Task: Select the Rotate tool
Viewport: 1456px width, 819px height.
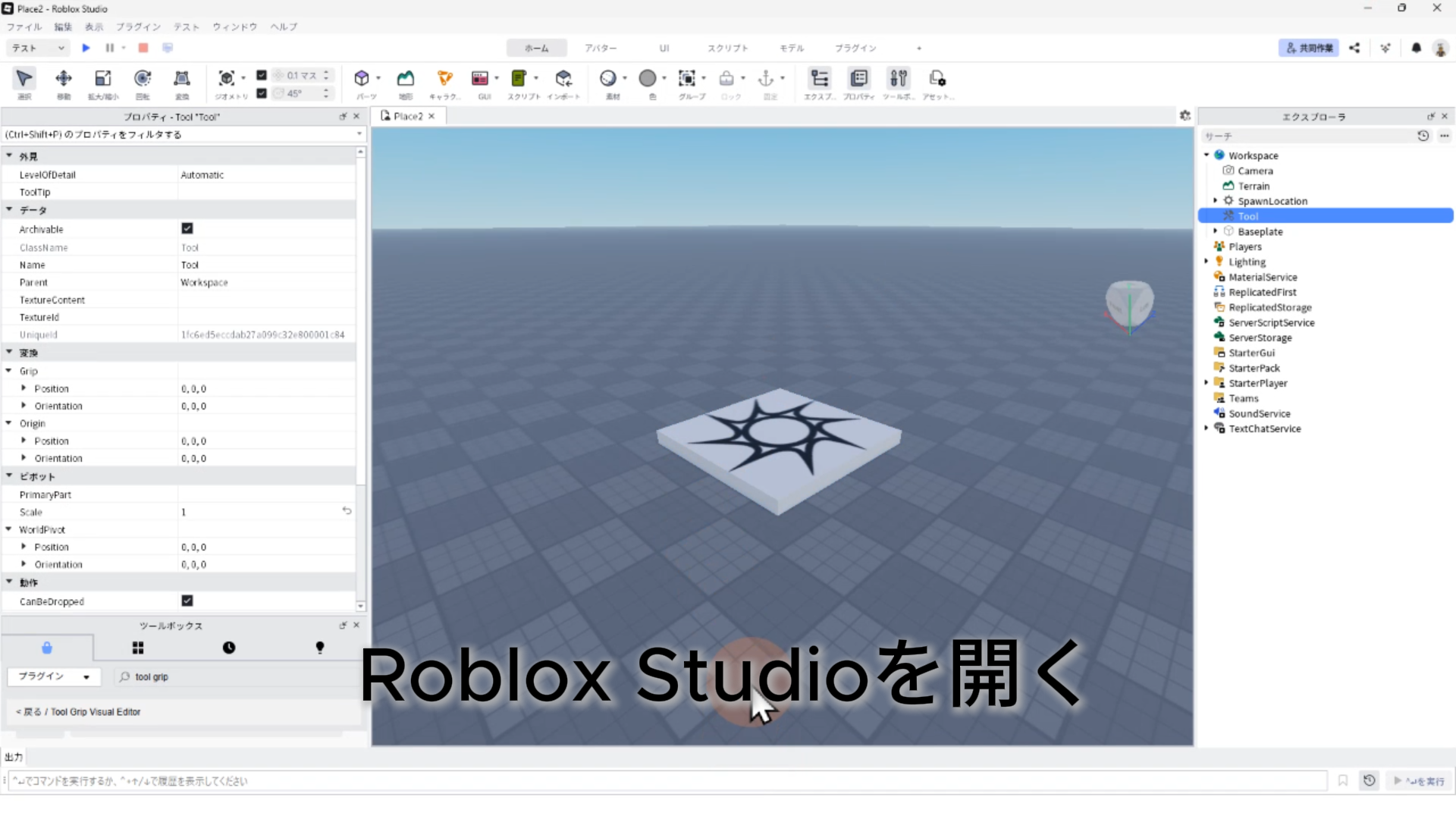Action: tap(143, 79)
